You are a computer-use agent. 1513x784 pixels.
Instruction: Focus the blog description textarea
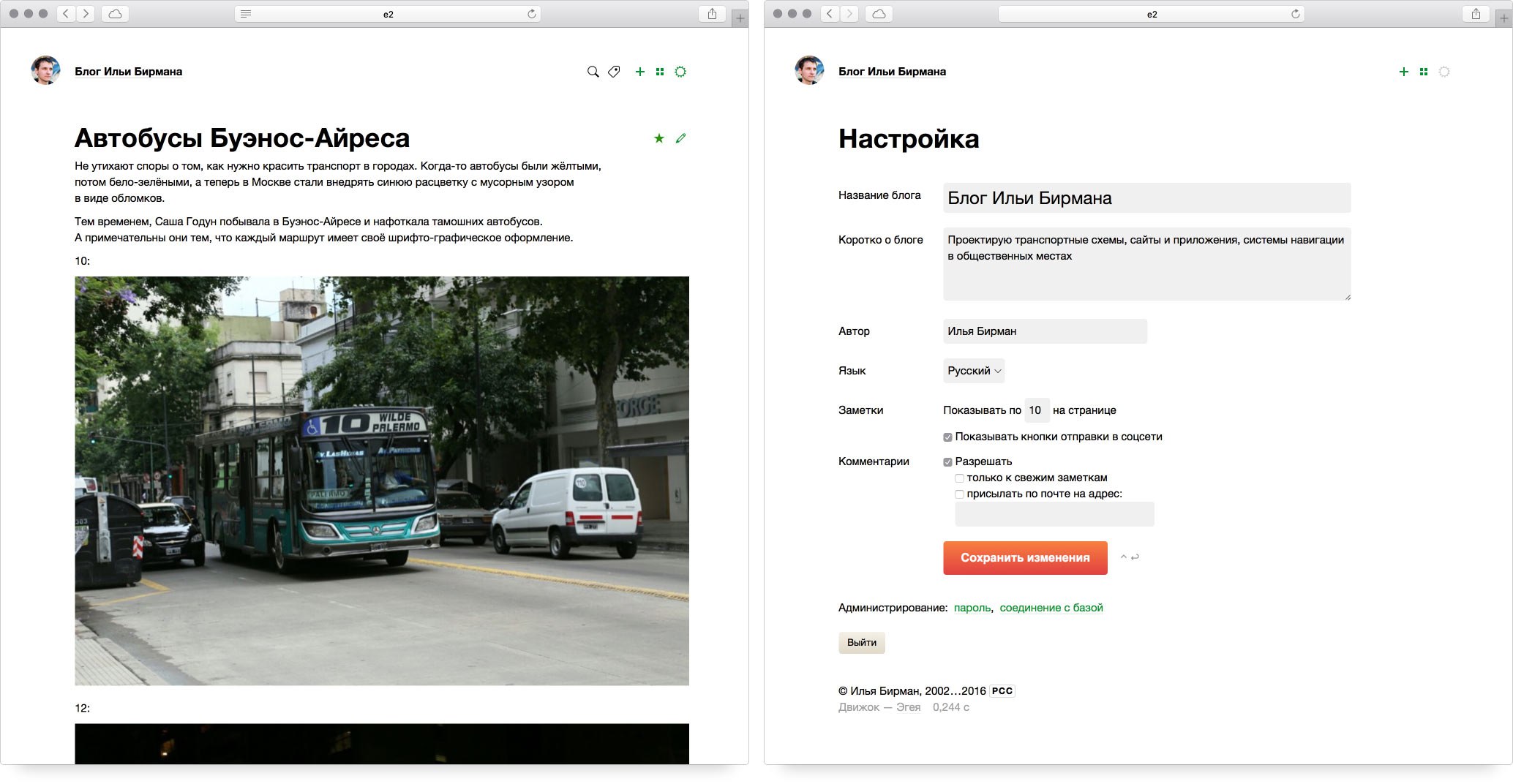[x=1147, y=264]
